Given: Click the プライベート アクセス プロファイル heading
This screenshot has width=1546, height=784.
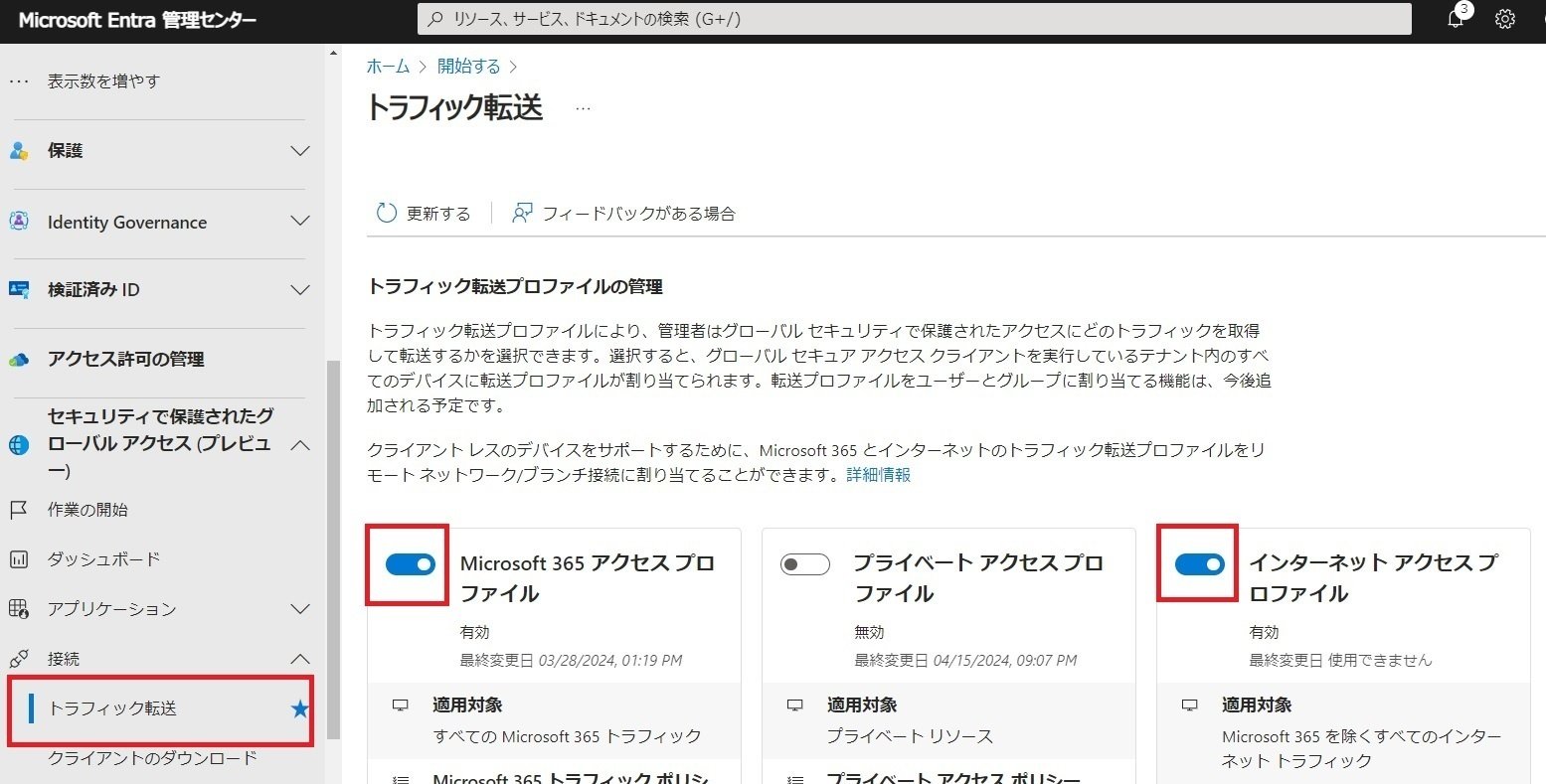Looking at the screenshot, I should [x=978, y=578].
